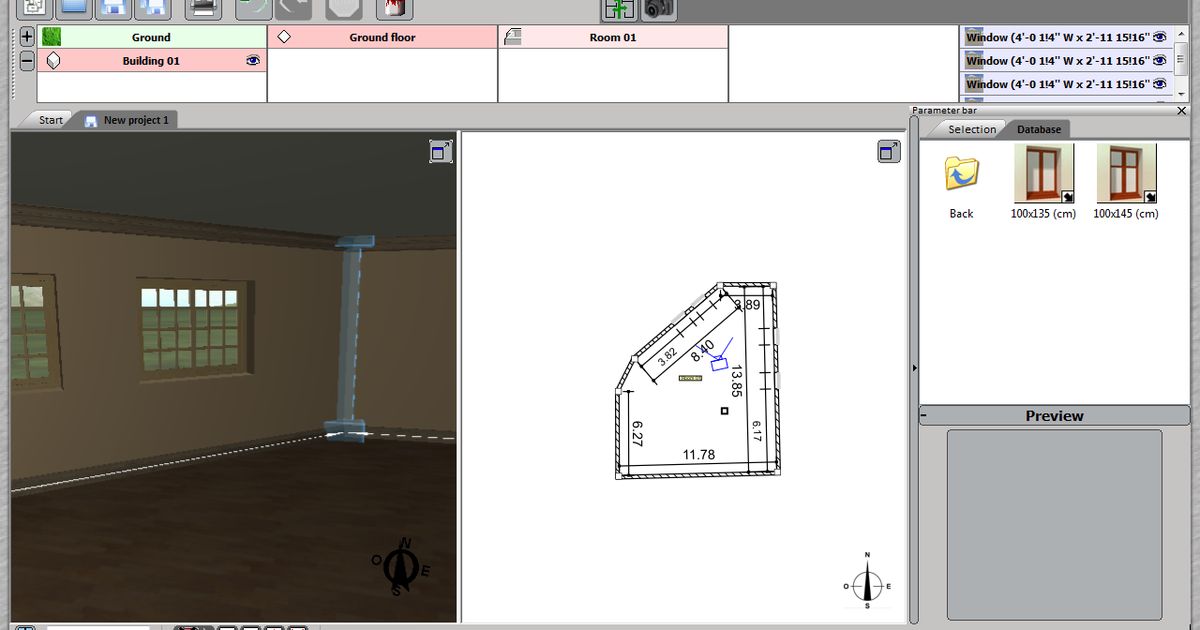The image size is (1200, 630).
Task: Click the printer icon in the toolbar
Action: [204, 8]
